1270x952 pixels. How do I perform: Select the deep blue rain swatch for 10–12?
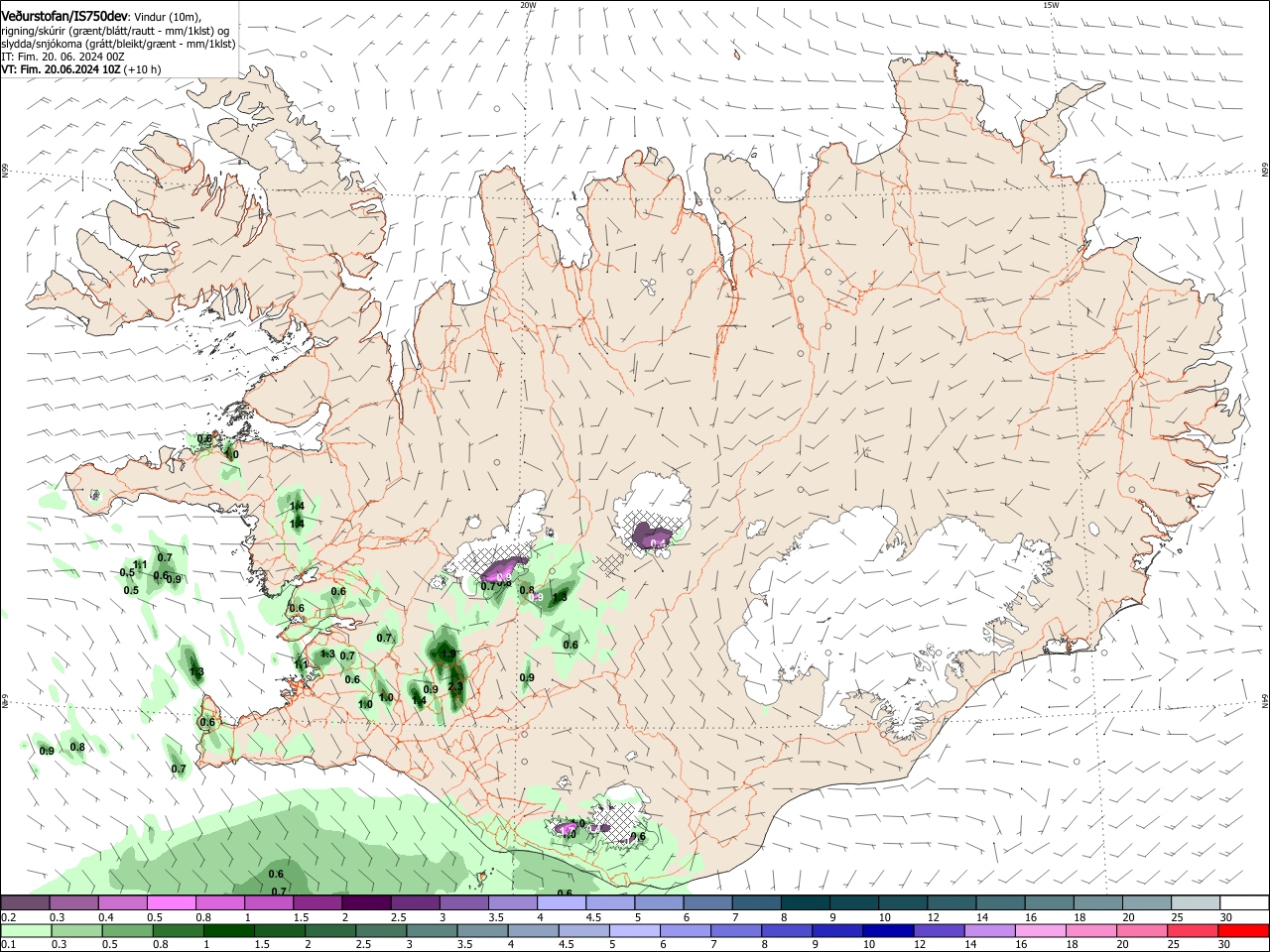coord(889,931)
